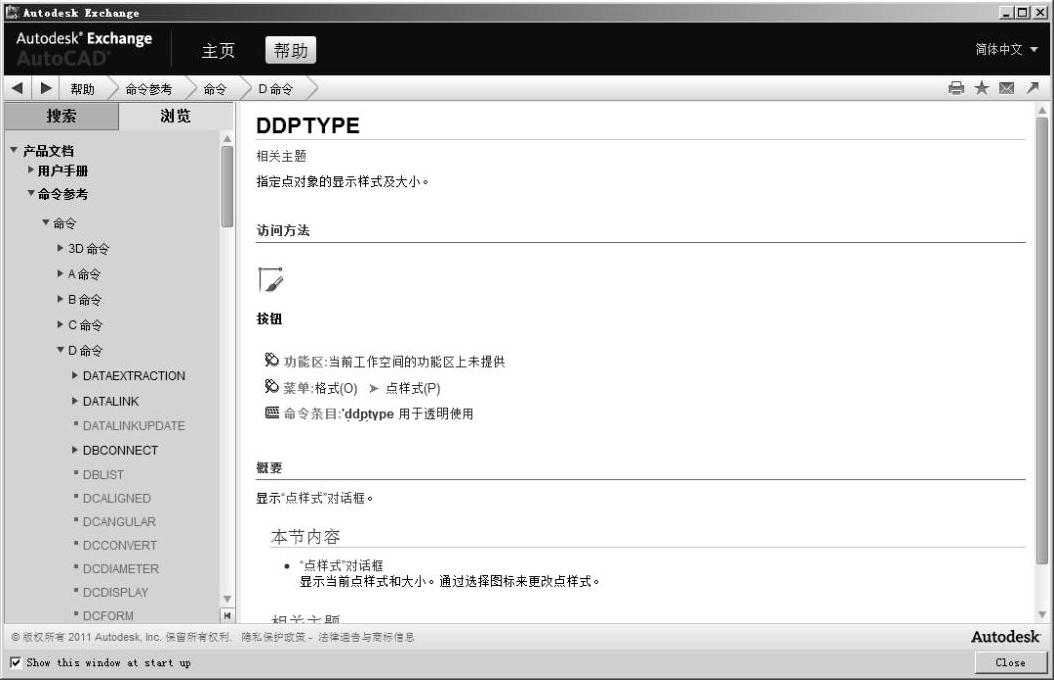Open the "点样式"对话框 link
Viewport: 1054px width, 680px height.
341,565
